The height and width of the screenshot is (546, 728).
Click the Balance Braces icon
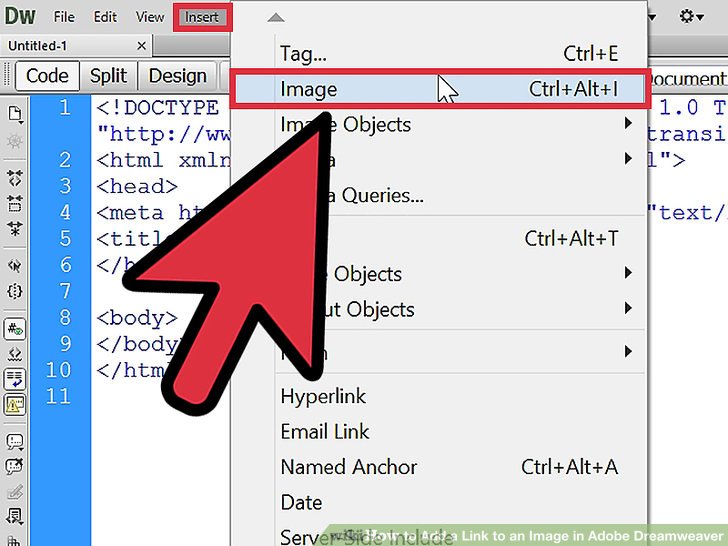point(15,292)
